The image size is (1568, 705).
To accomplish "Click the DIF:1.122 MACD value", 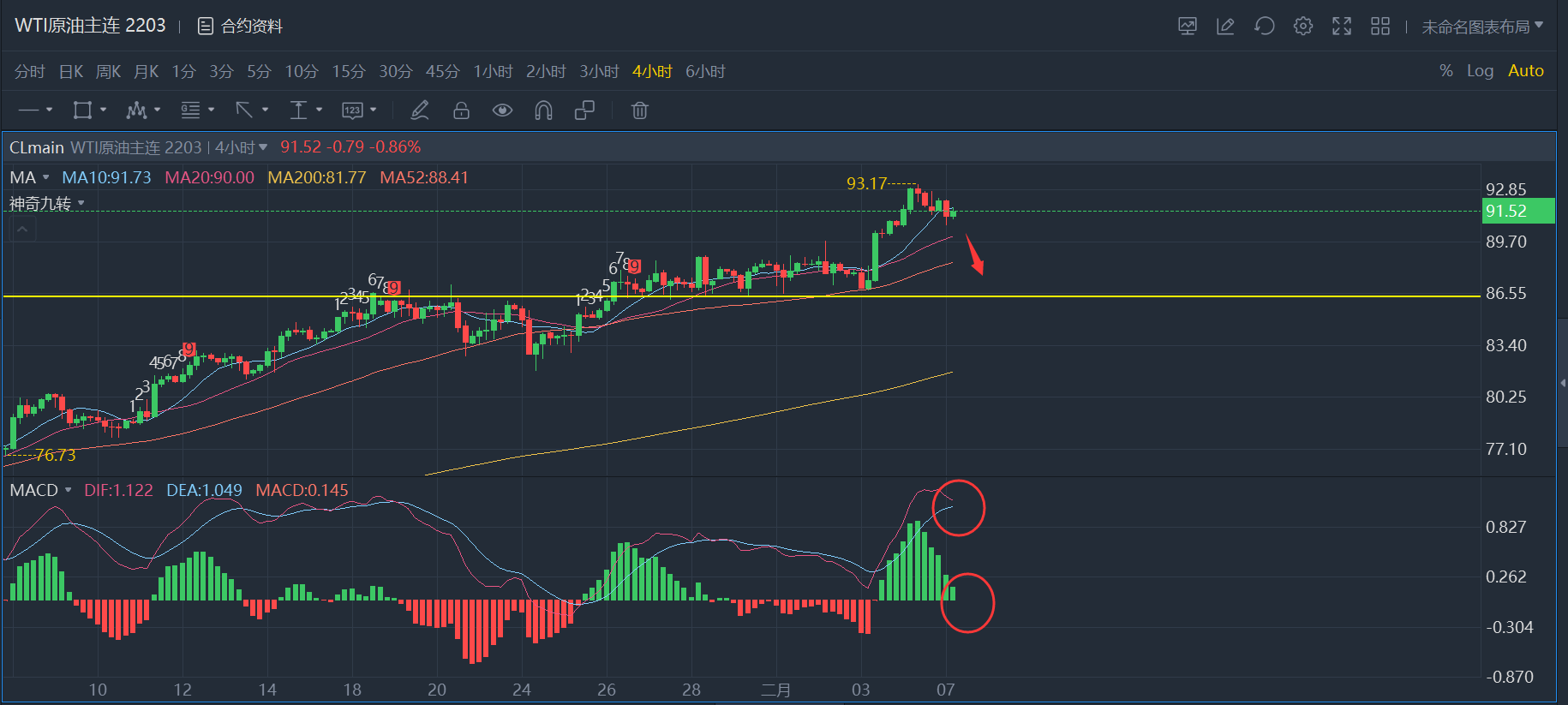I will coord(118,490).
